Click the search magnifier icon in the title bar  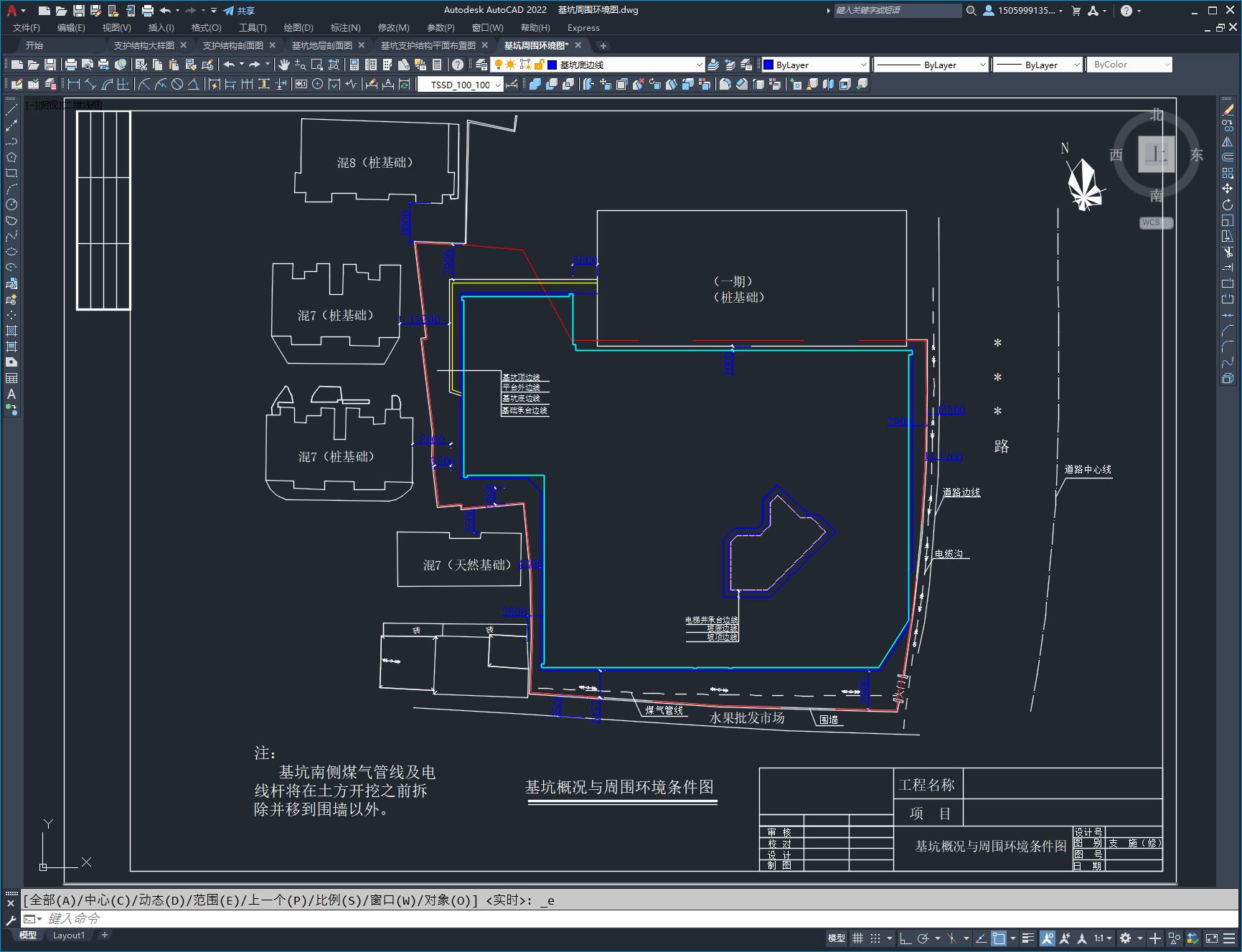coord(971,11)
